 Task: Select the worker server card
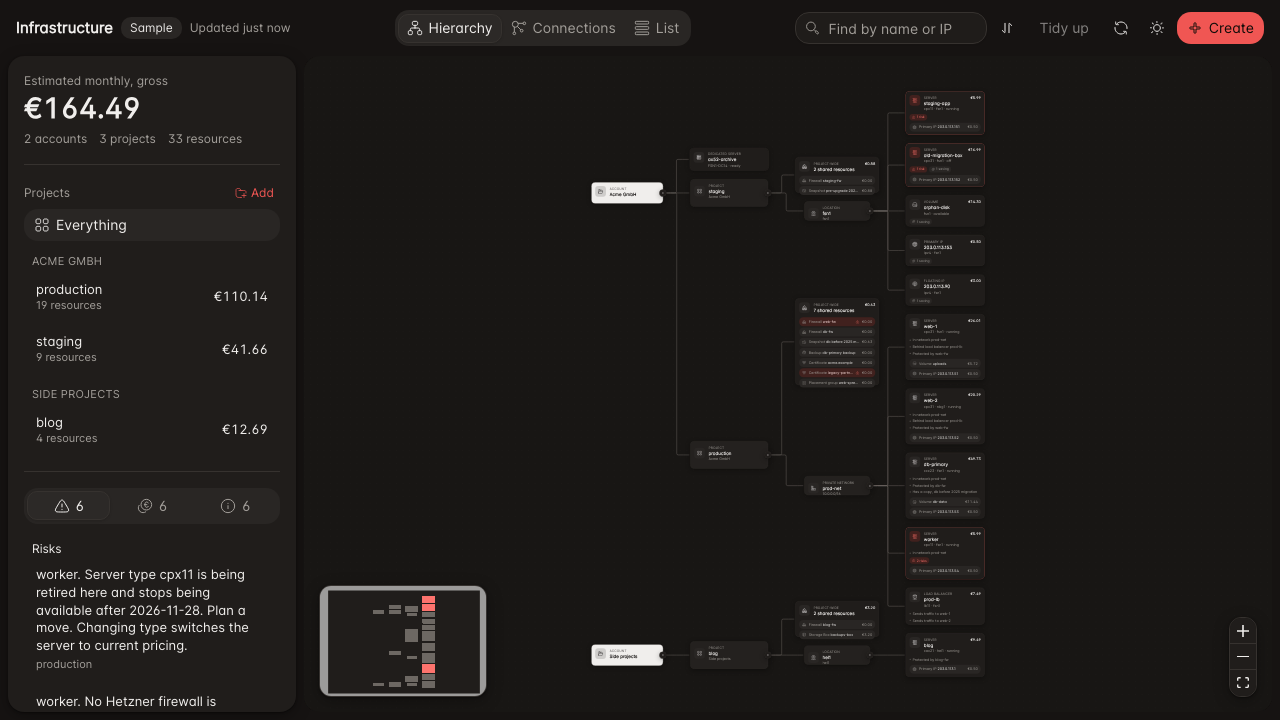(945, 553)
